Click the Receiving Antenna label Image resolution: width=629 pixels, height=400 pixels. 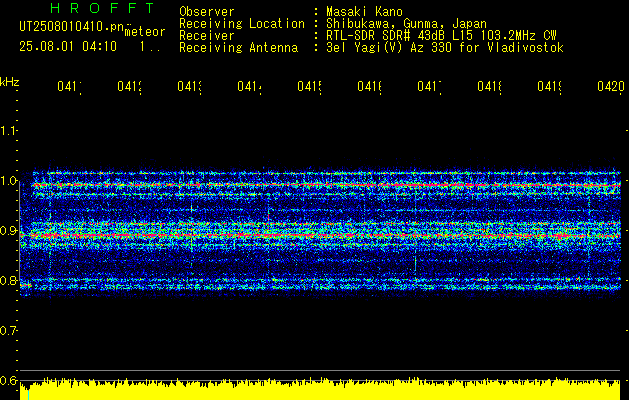click(x=239, y=48)
